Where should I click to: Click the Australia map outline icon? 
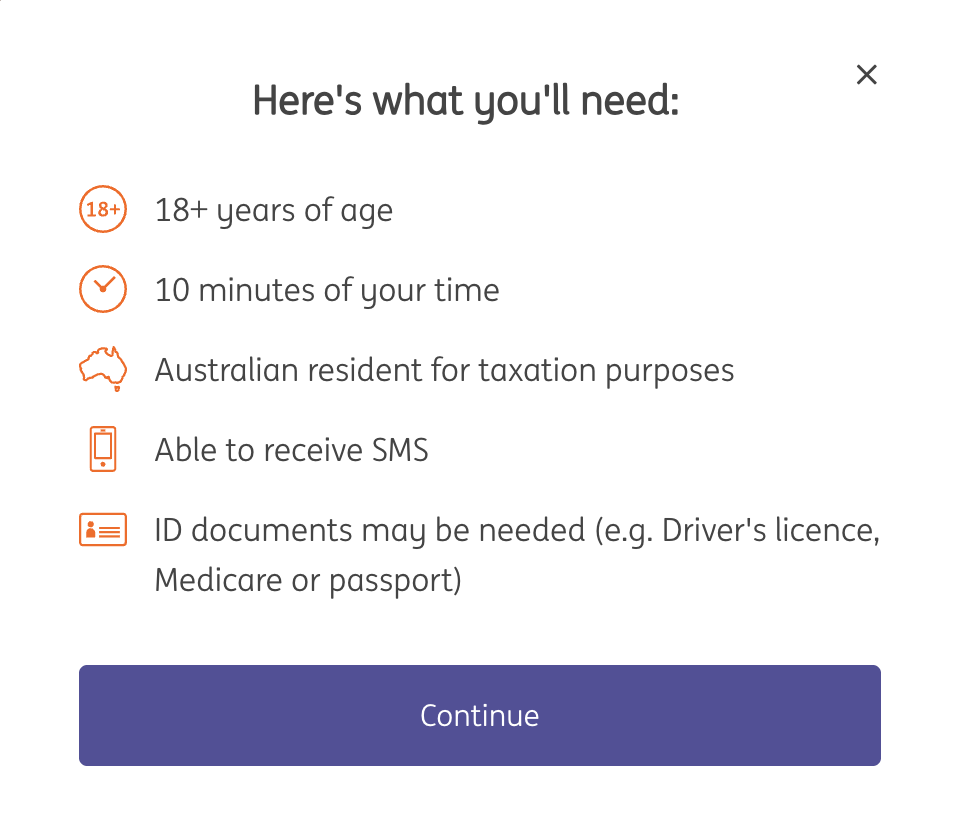pos(103,369)
